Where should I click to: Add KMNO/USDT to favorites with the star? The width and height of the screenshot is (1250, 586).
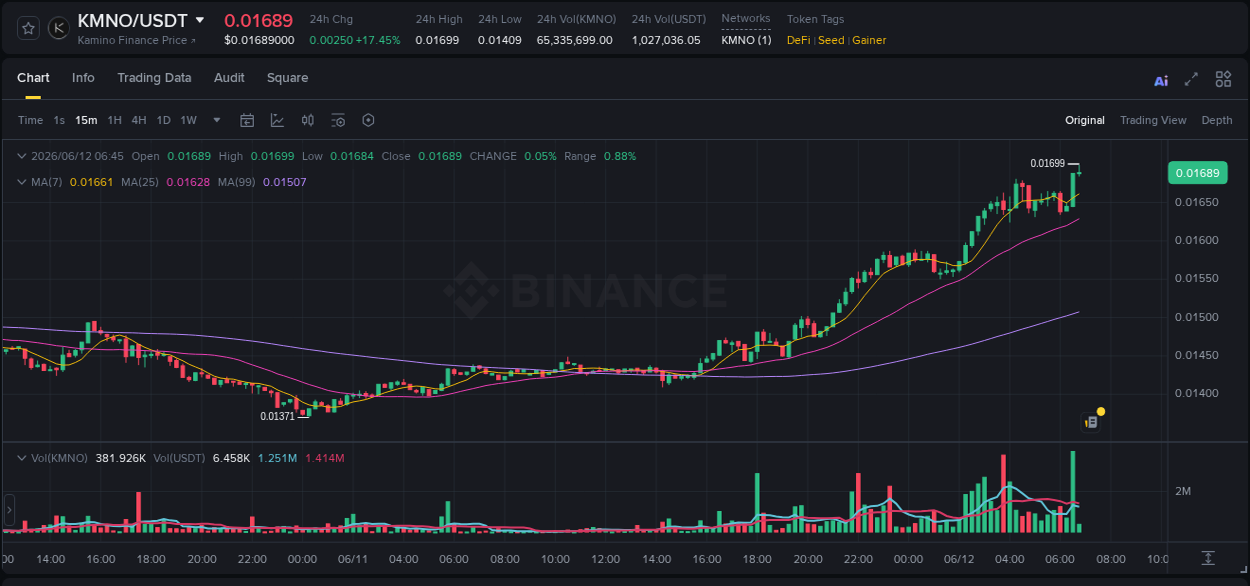click(28, 28)
